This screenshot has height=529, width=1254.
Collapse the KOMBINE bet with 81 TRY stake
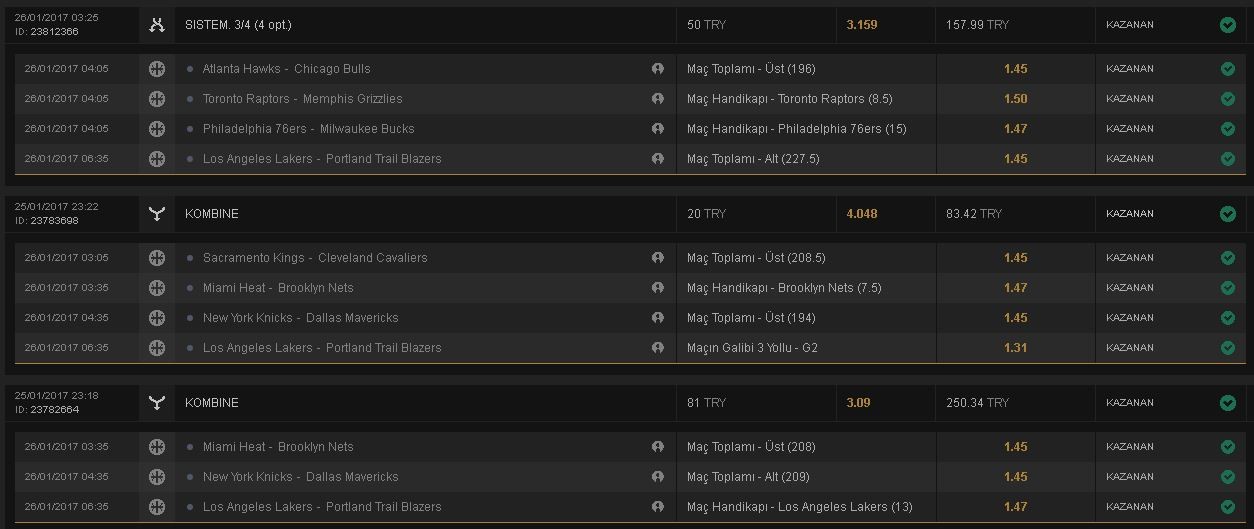627,403
